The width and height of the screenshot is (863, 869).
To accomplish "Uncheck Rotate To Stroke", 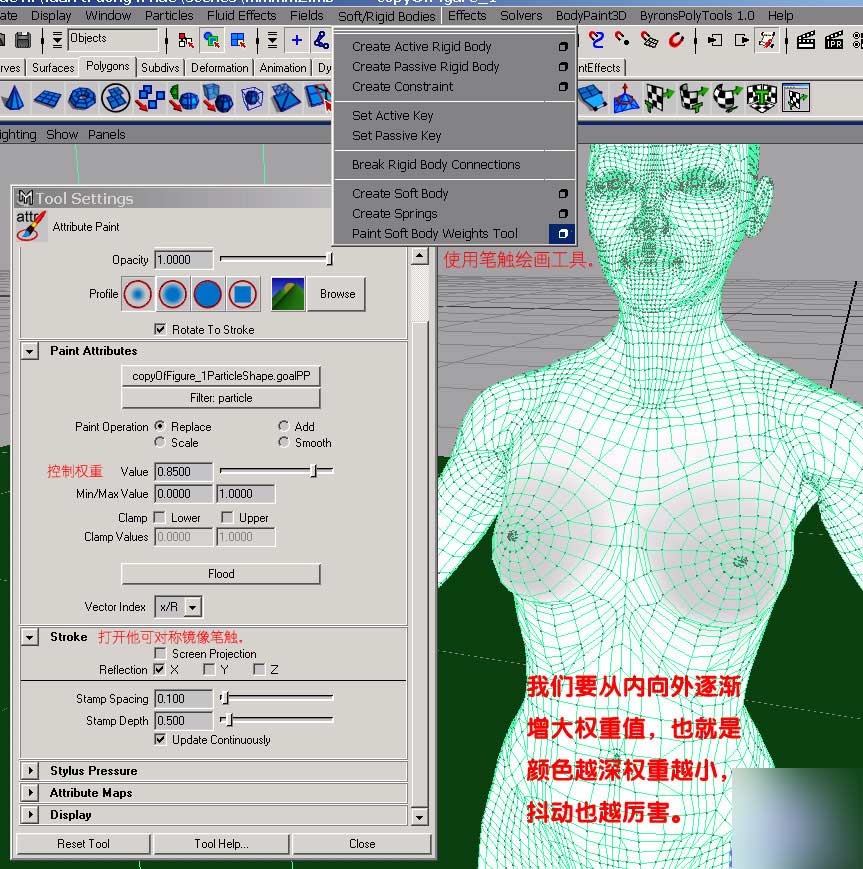I will click(159, 331).
